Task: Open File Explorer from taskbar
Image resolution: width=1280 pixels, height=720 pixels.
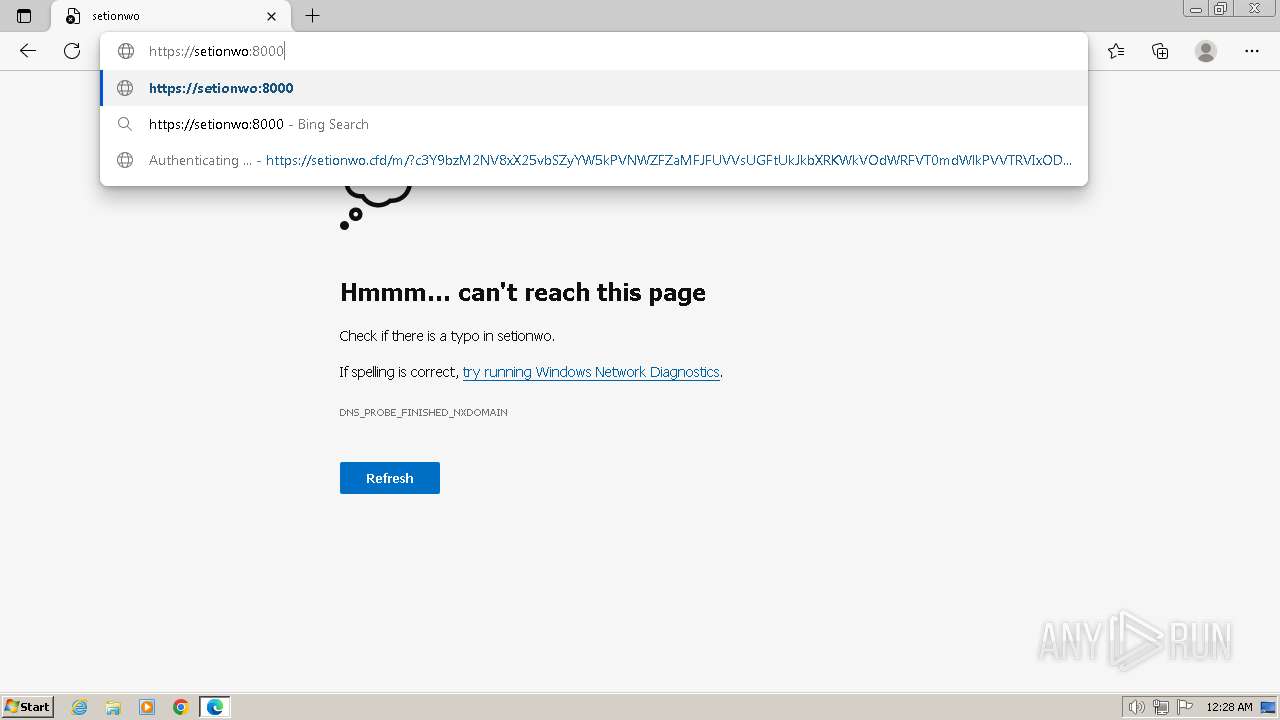Action: tap(113, 707)
